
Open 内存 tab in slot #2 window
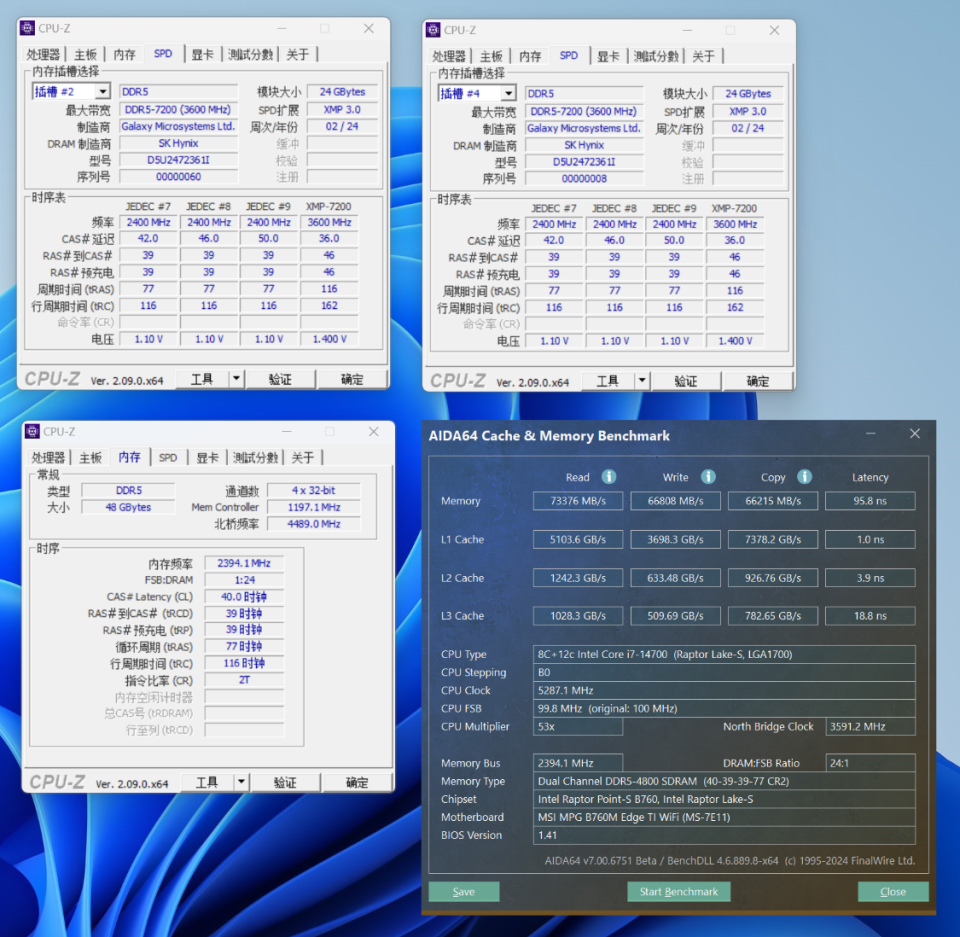click(124, 55)
